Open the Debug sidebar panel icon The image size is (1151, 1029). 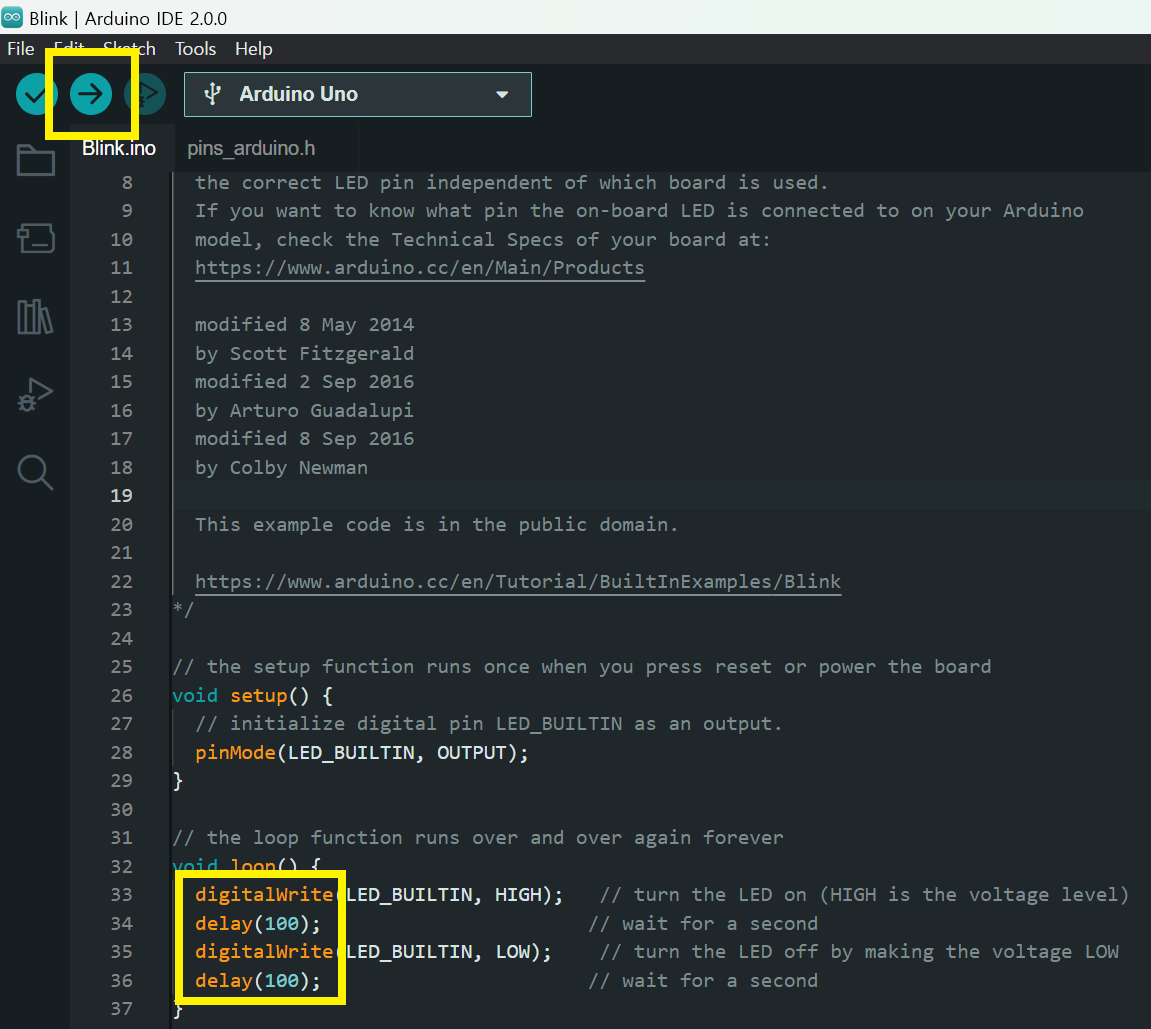coord(35,395)
